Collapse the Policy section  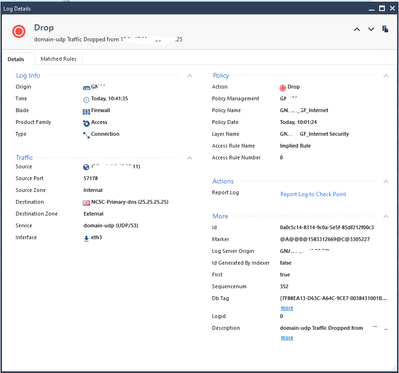pyautogui.click(x=386, y=76)
